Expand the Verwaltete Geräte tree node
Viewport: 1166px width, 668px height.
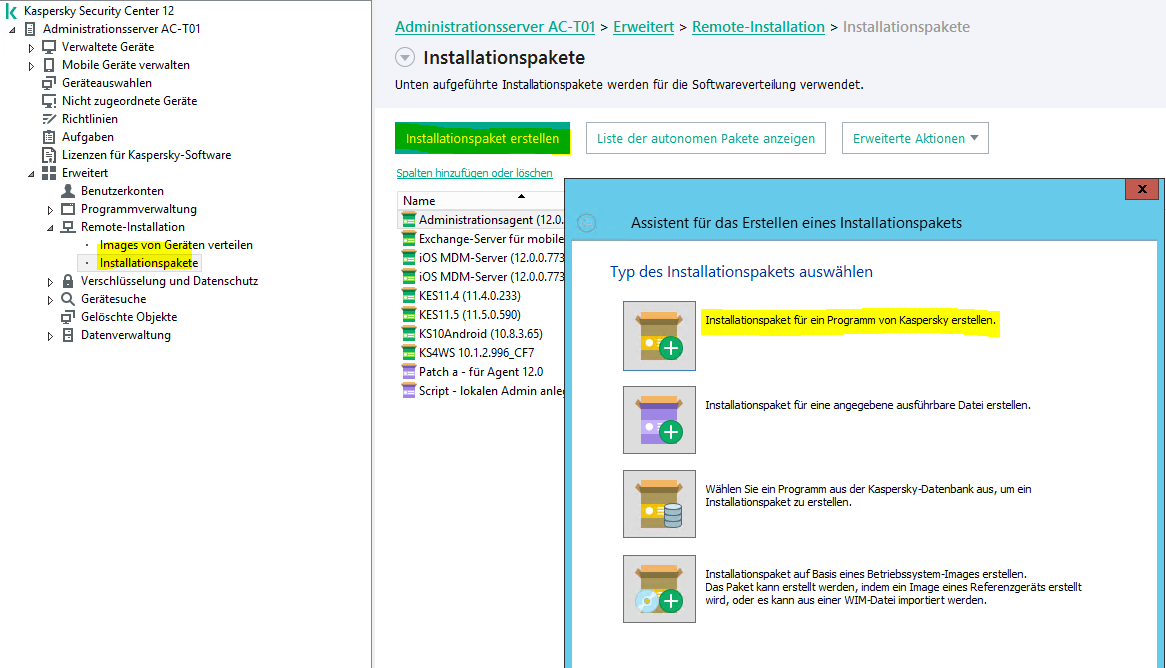tap(31, 48)
